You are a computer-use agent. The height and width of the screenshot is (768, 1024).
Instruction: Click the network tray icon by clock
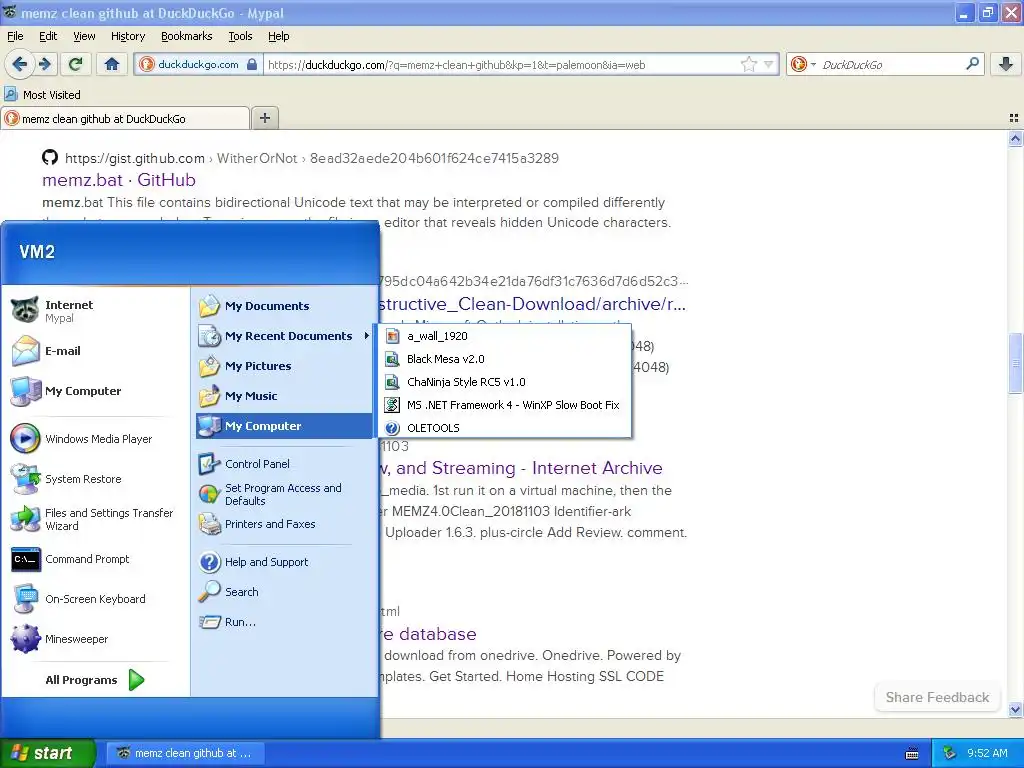tap(950, 753)
